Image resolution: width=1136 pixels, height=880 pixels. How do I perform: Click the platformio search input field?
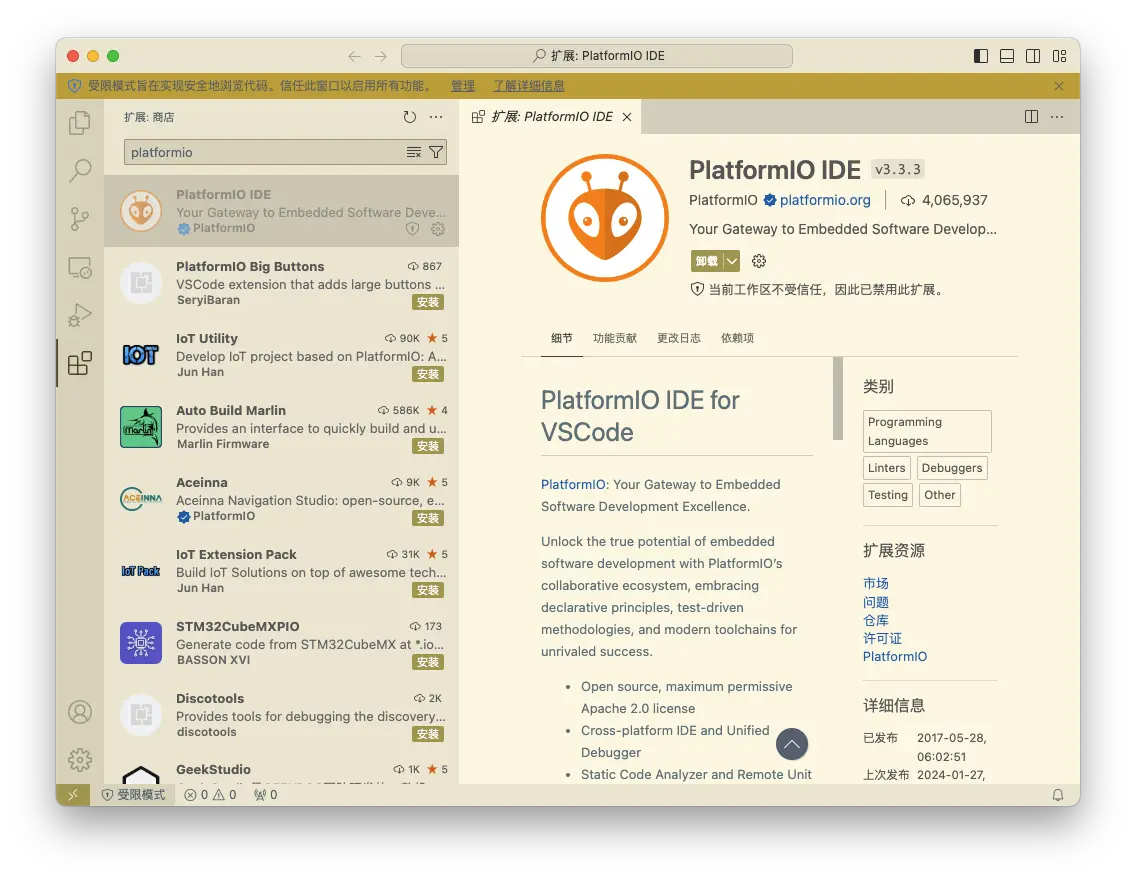pyautogui.click(x=265, y=152)
